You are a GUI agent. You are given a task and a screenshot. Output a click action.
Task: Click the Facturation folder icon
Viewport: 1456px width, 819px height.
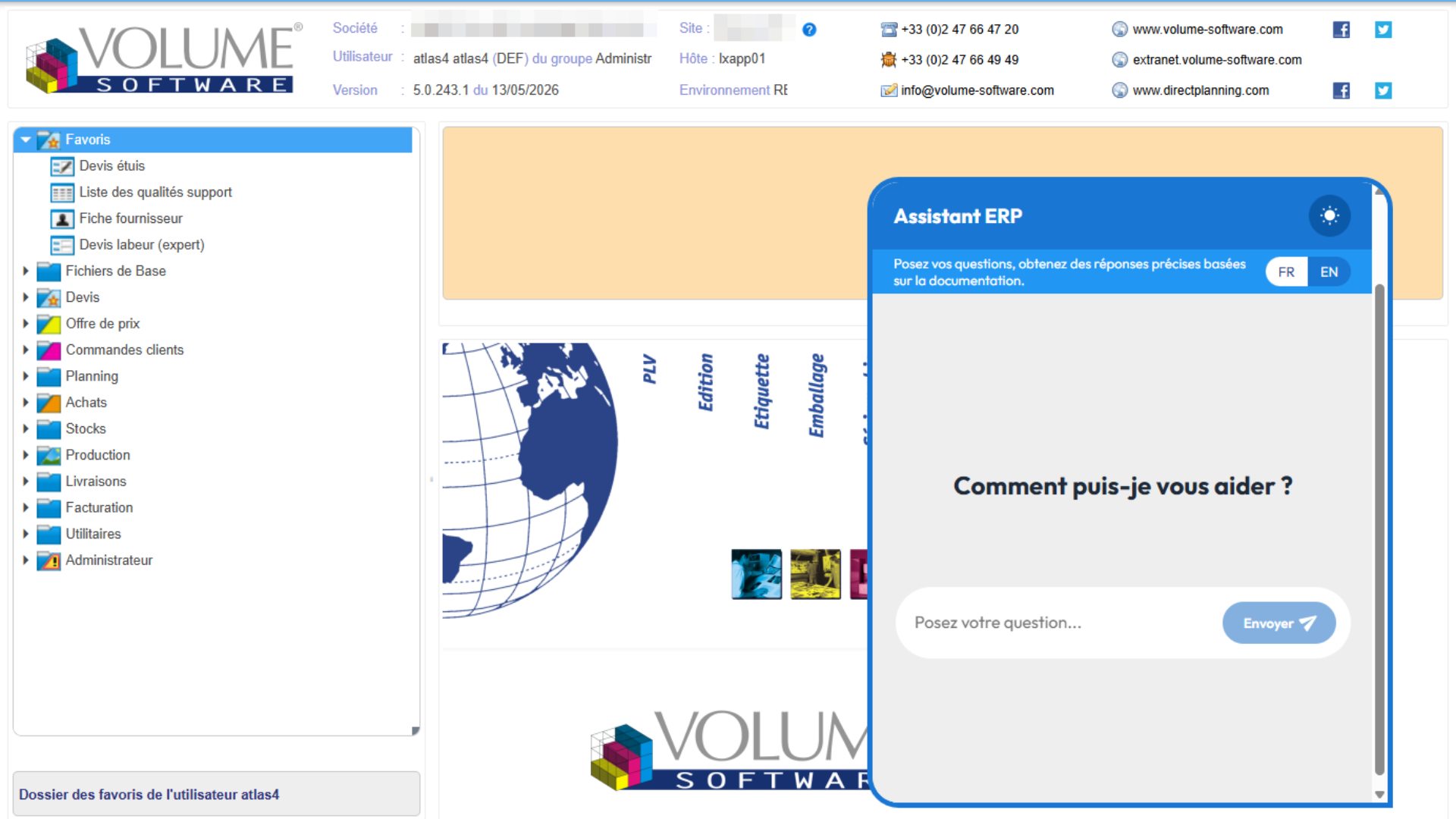click(49, 507)
